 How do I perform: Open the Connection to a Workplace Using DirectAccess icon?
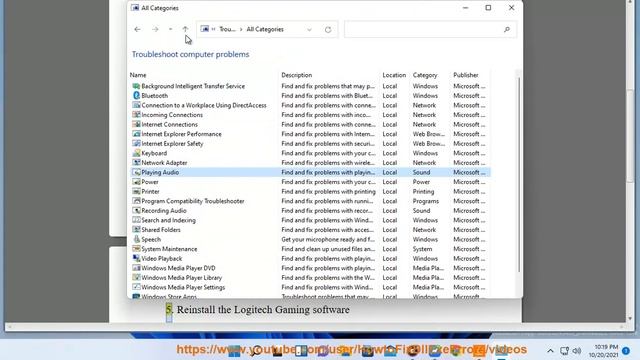click(x=136, y=105)
